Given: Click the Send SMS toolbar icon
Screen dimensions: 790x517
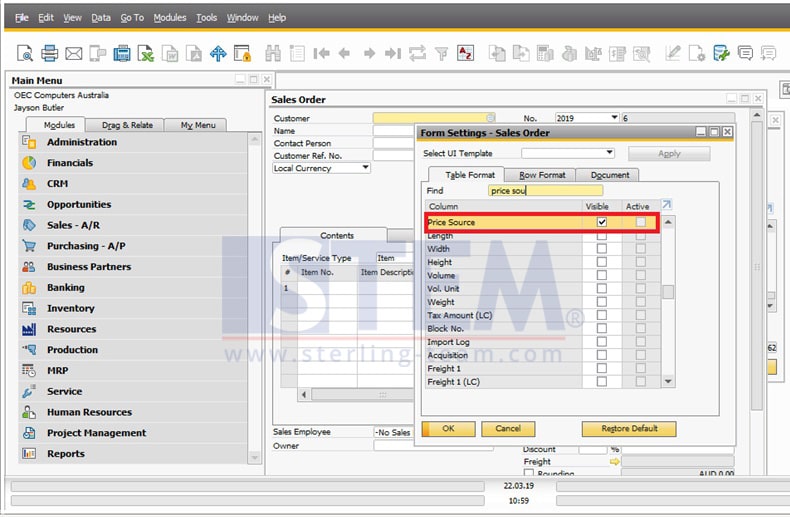Looking at the screenshot, I should (98, 53).
